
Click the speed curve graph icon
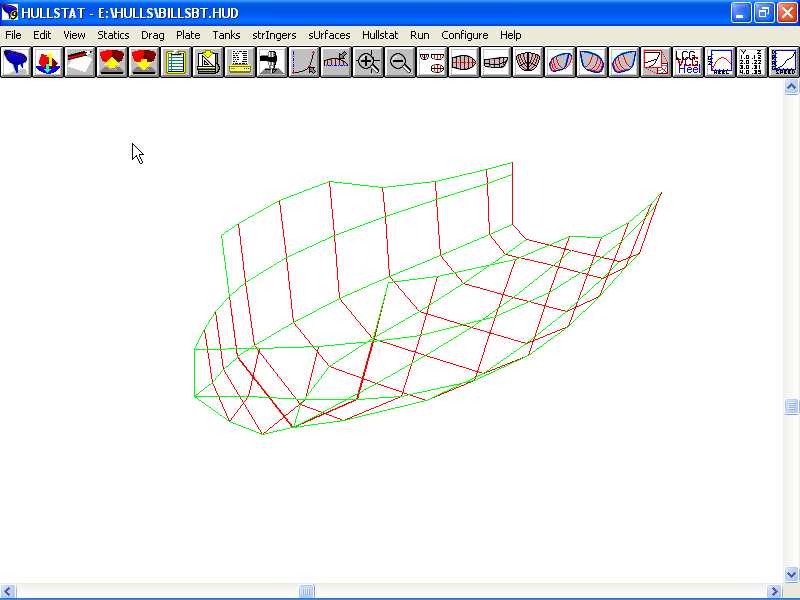pos(784,62)
